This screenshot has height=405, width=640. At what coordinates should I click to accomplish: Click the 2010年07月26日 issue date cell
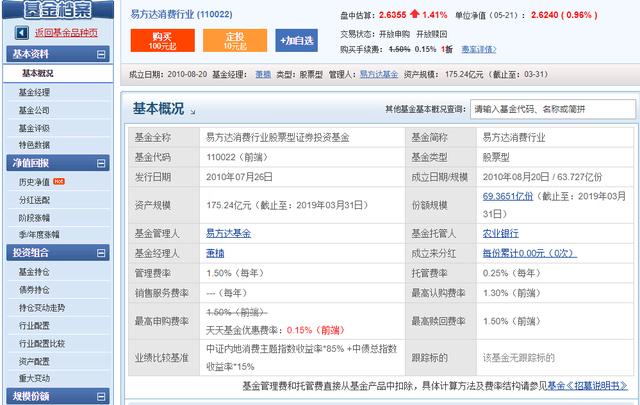tap(302, 177)
